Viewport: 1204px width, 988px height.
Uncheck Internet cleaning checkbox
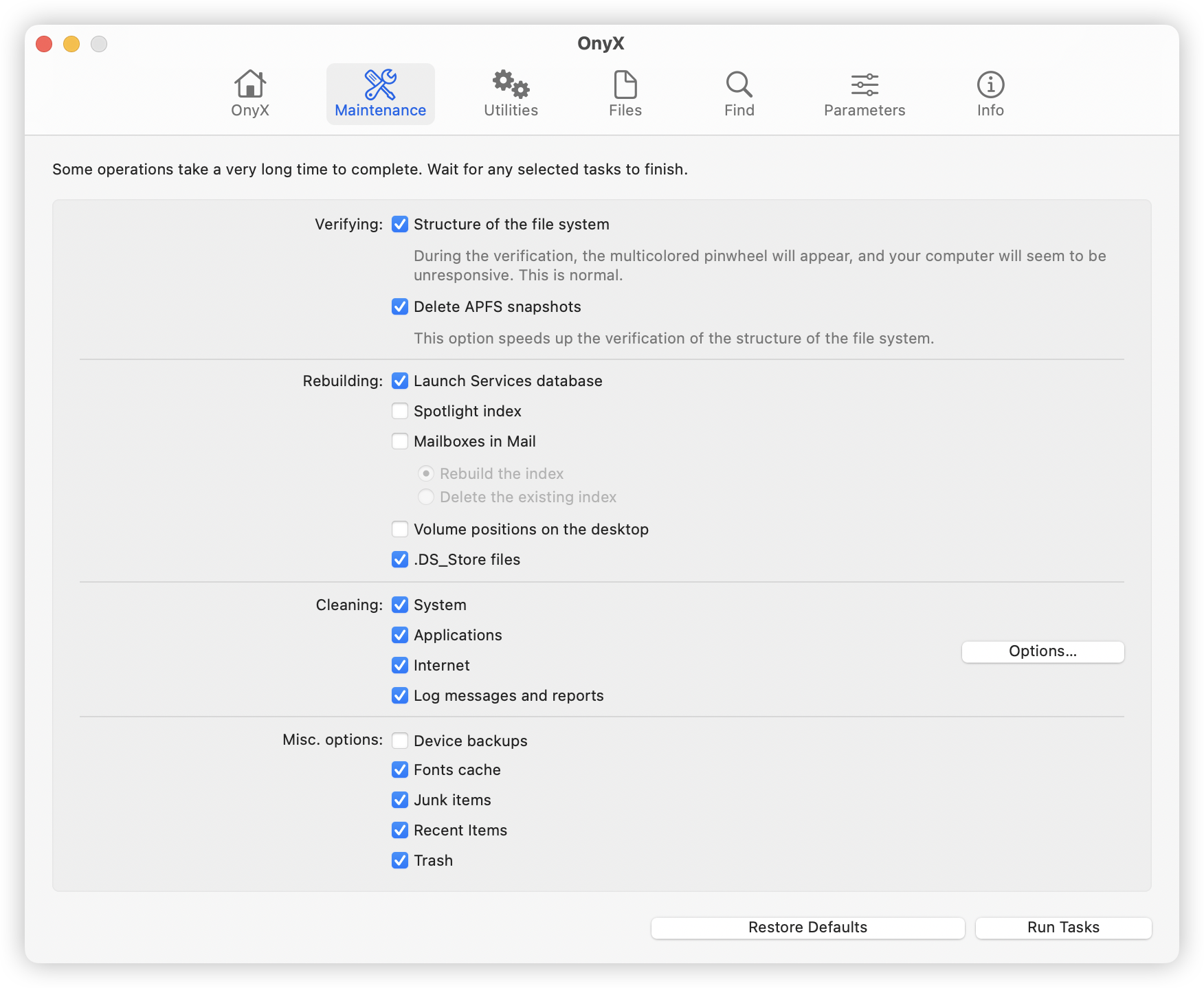pyautogui.click(x=400, y=665)
